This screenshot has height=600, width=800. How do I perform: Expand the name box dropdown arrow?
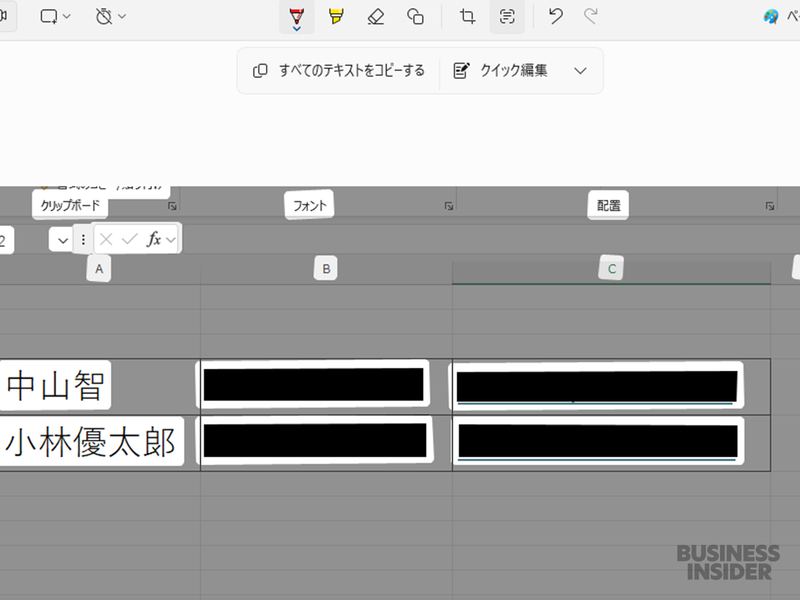(62, 240)
